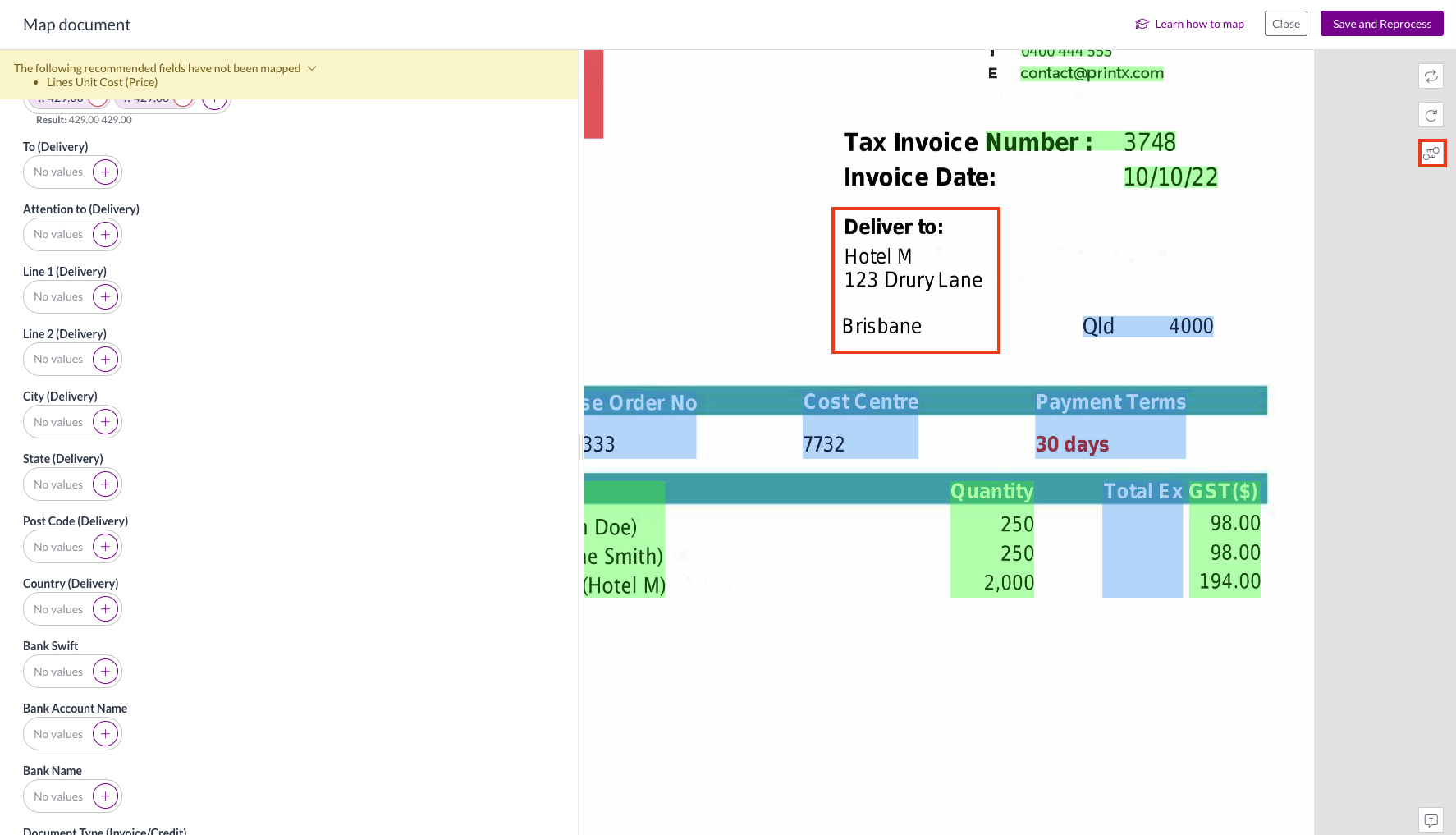
Task: Click the graduation cap icon
Action: coord(1142,24)
